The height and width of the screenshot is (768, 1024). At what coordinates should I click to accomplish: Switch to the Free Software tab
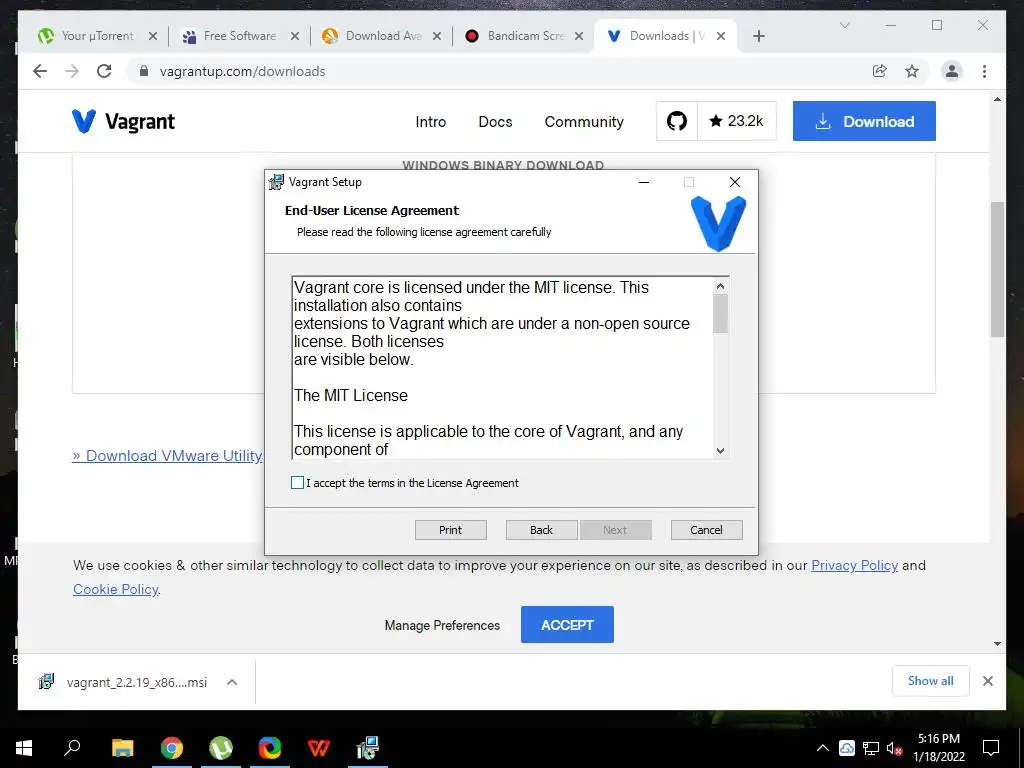tap(239, 36)
